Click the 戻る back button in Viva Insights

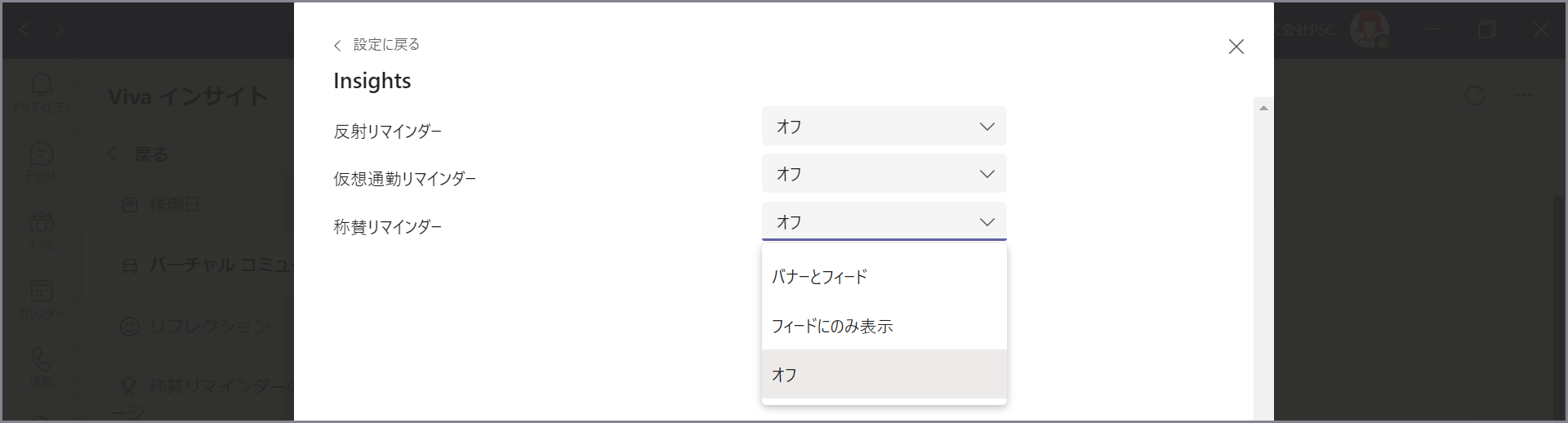(x=139, y=154)
